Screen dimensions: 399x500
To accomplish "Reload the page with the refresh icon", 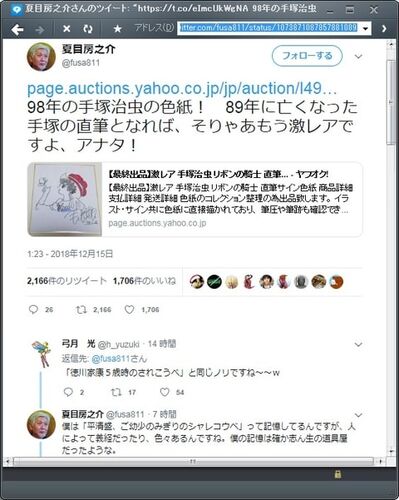I will (x=88, y=29).
